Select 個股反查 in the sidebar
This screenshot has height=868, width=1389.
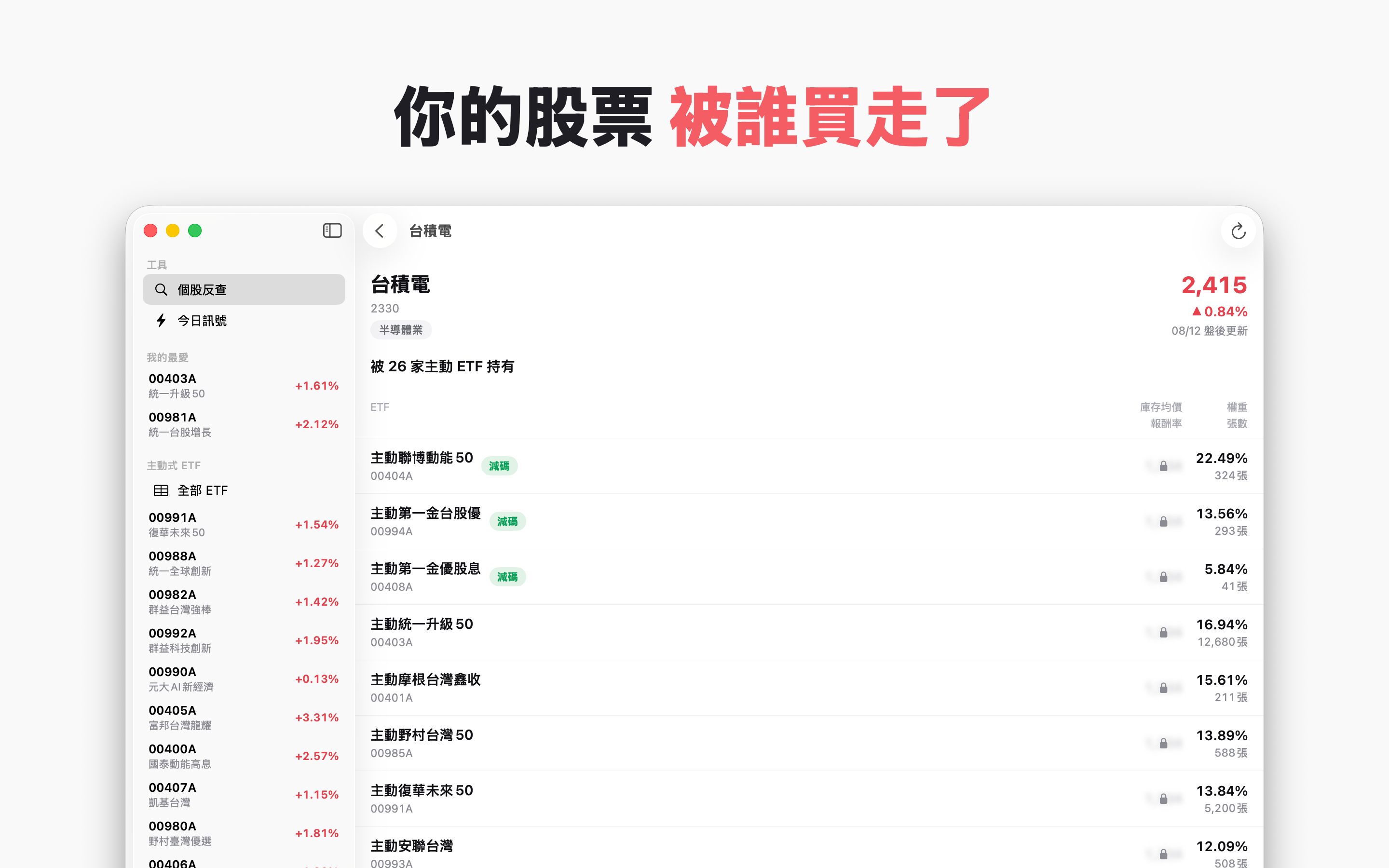click(244, 289)
